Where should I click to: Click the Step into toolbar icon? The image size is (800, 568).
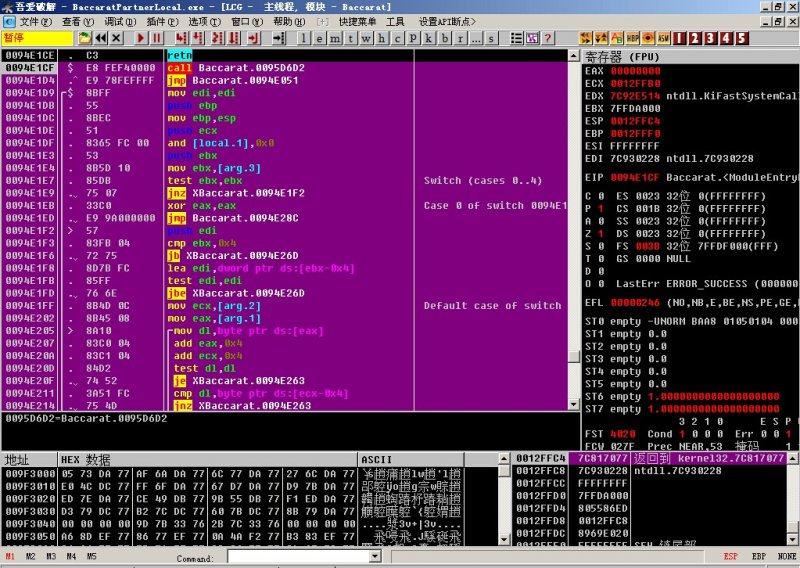coord(182,38)
